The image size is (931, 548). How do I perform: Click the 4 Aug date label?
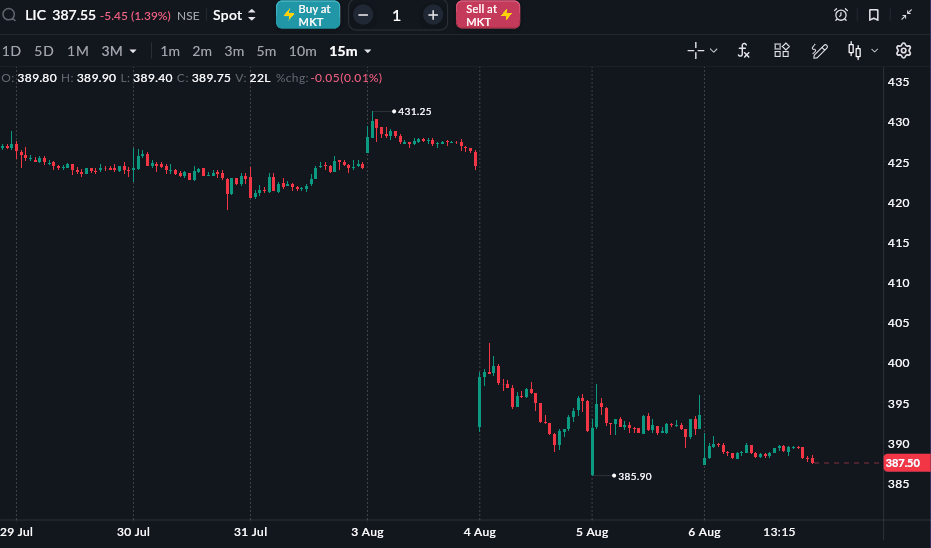[x=480, y=532]
